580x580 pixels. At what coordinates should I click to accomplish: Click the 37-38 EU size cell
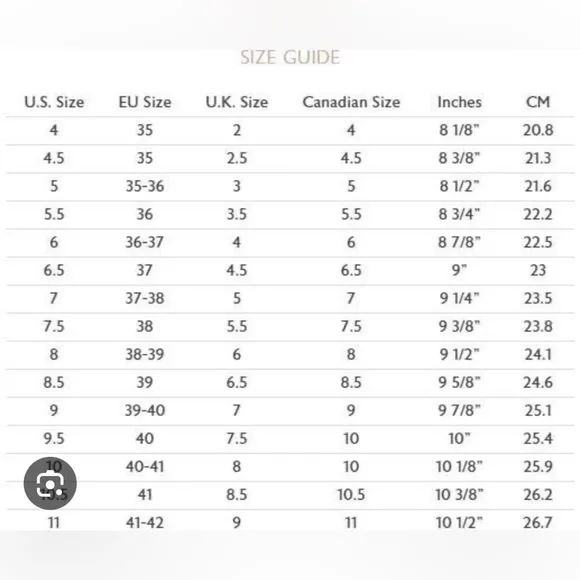[x=145, y=299]
